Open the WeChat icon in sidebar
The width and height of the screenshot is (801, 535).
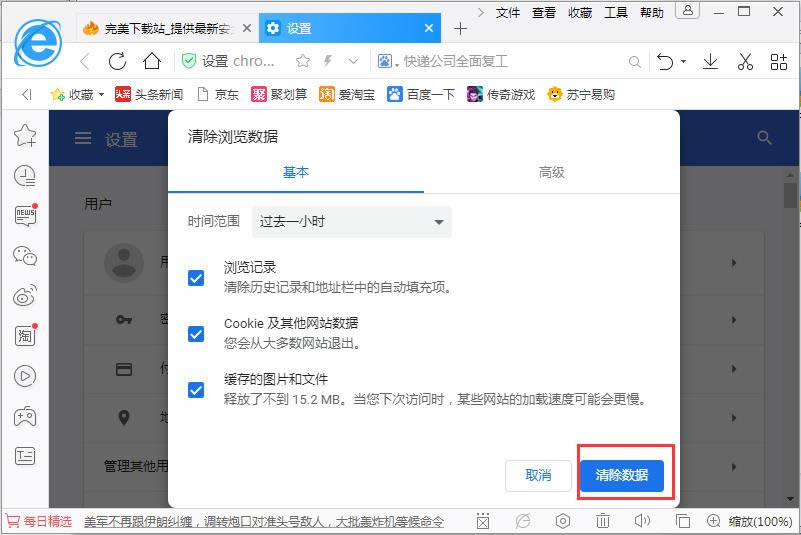click(25, 256)
